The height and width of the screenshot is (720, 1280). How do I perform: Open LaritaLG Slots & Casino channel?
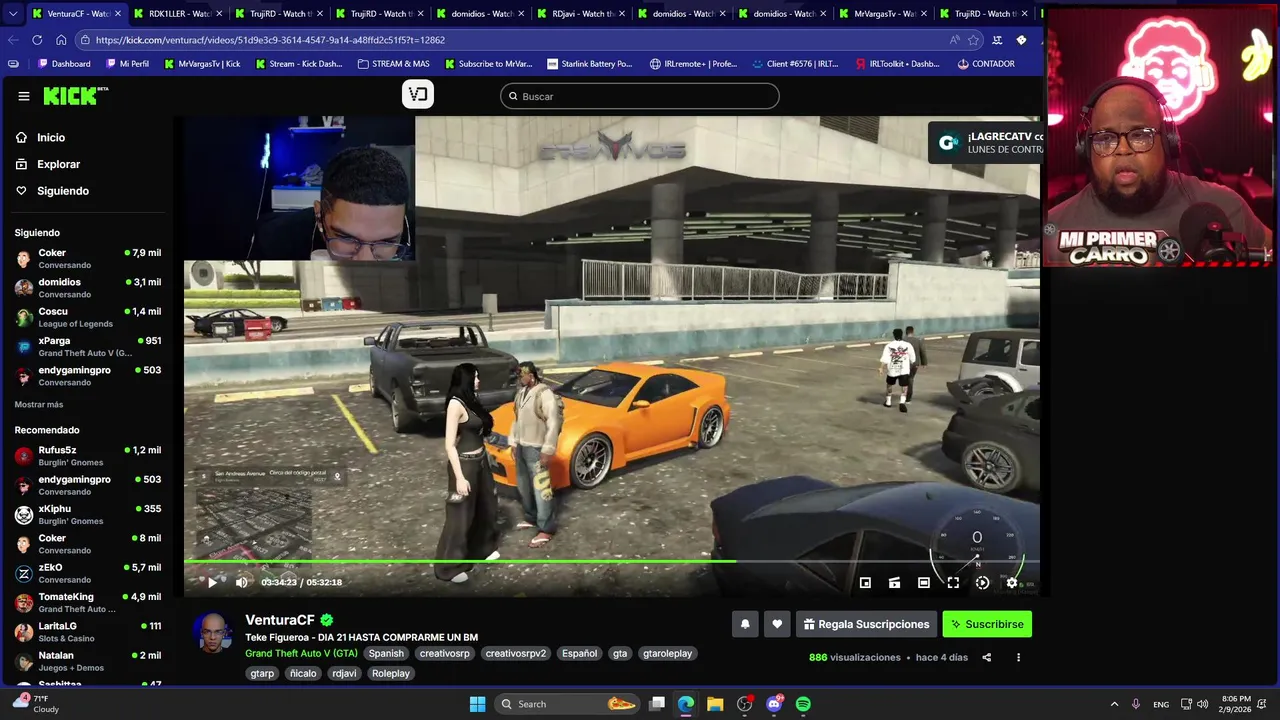coord(88,632)
